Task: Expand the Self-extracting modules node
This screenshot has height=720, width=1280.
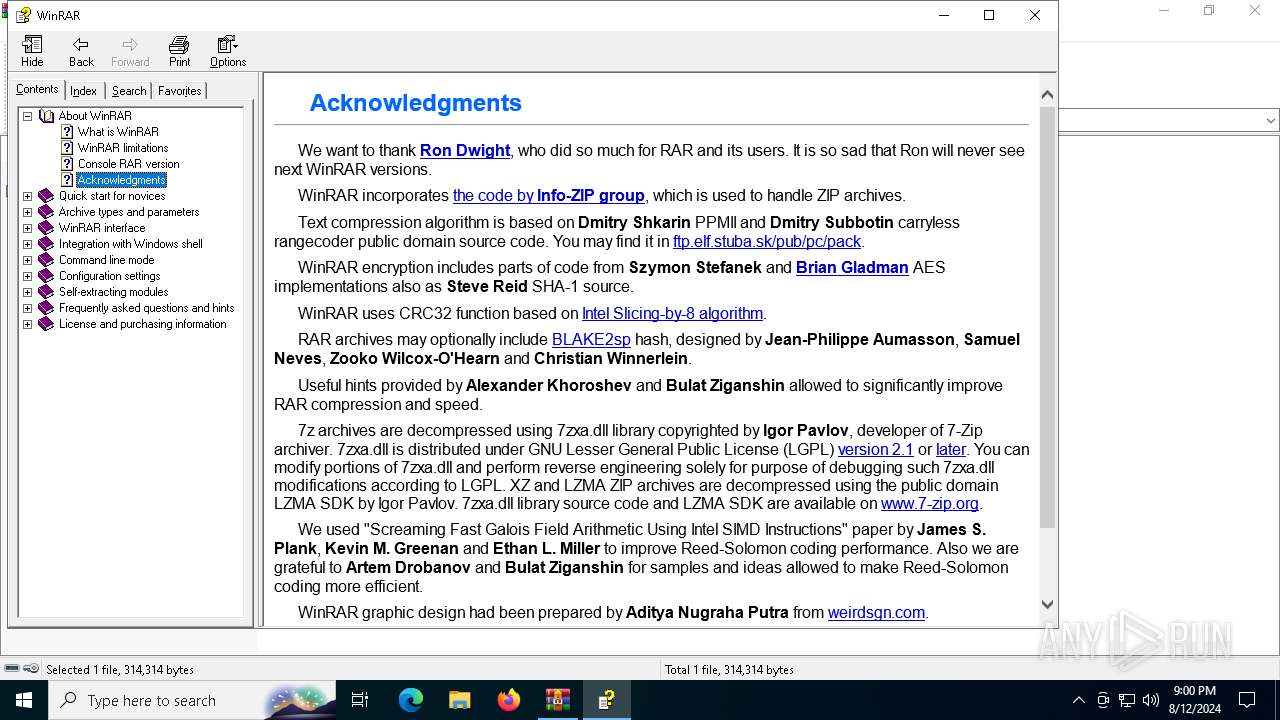Action: pos(28,292)
